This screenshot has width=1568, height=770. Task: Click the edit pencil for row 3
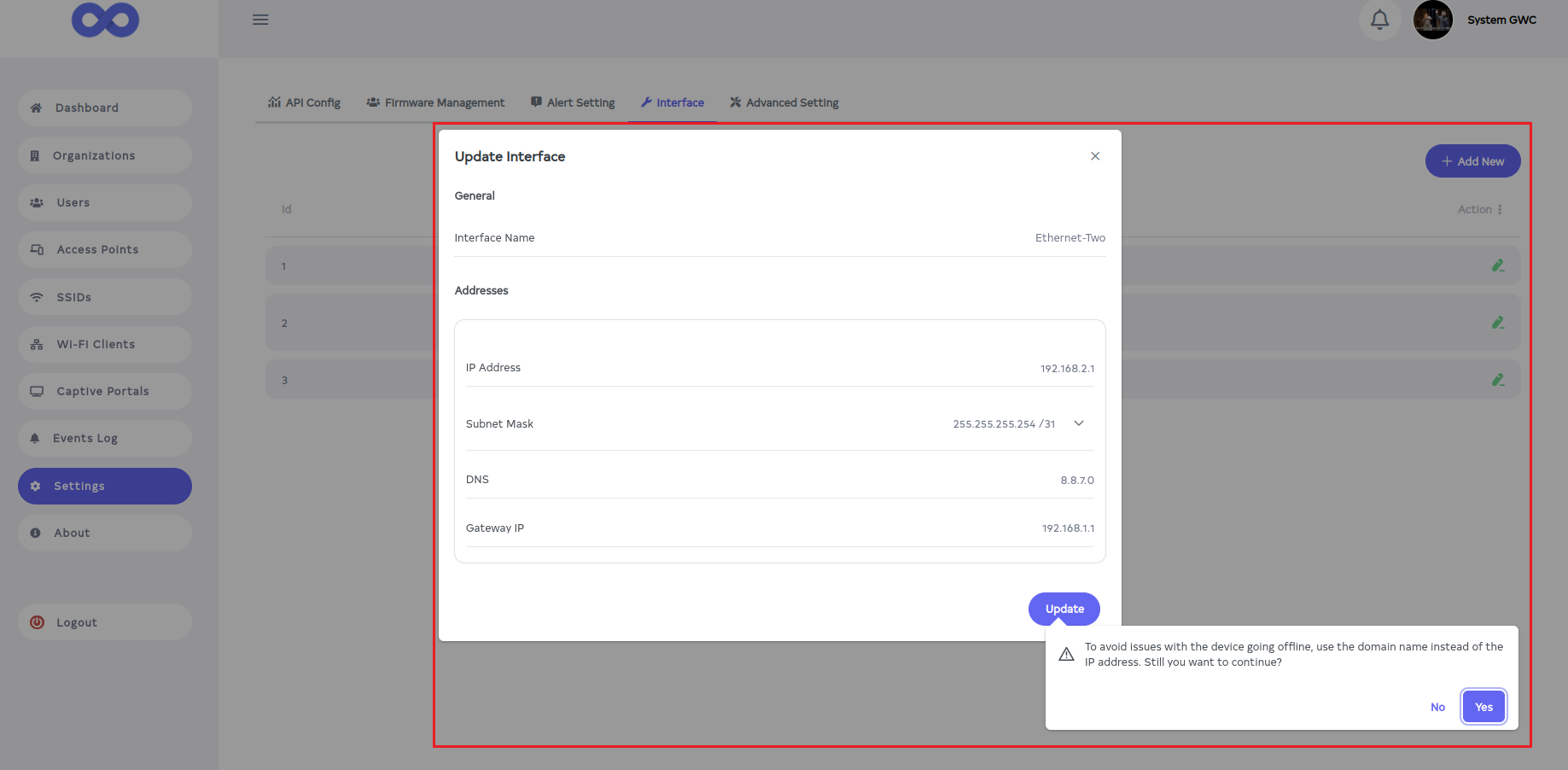click(1497, 380)
